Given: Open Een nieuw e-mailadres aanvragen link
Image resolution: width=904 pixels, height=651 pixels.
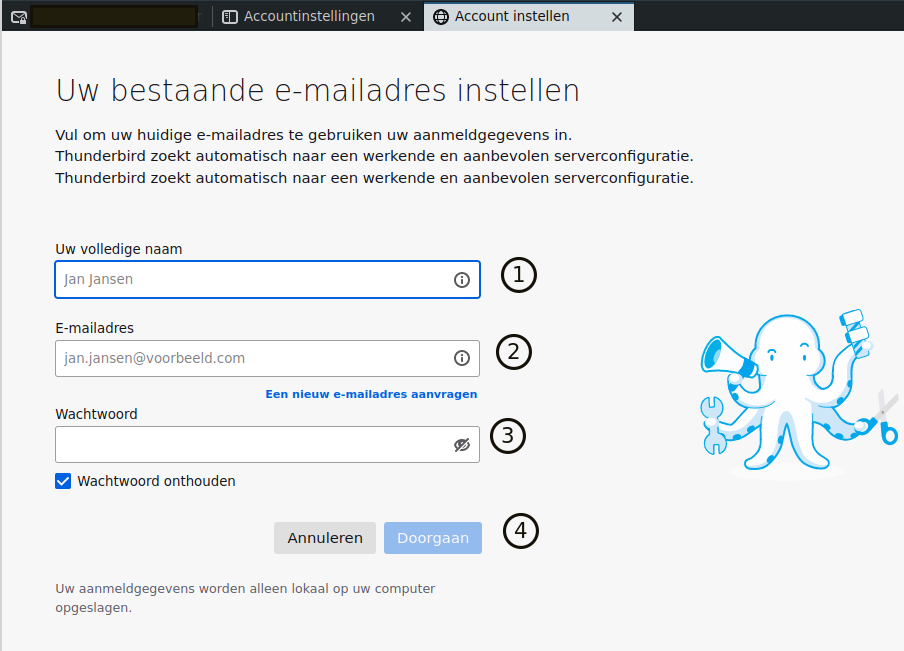Looking at the screenshot, I should tap(371, 394).
